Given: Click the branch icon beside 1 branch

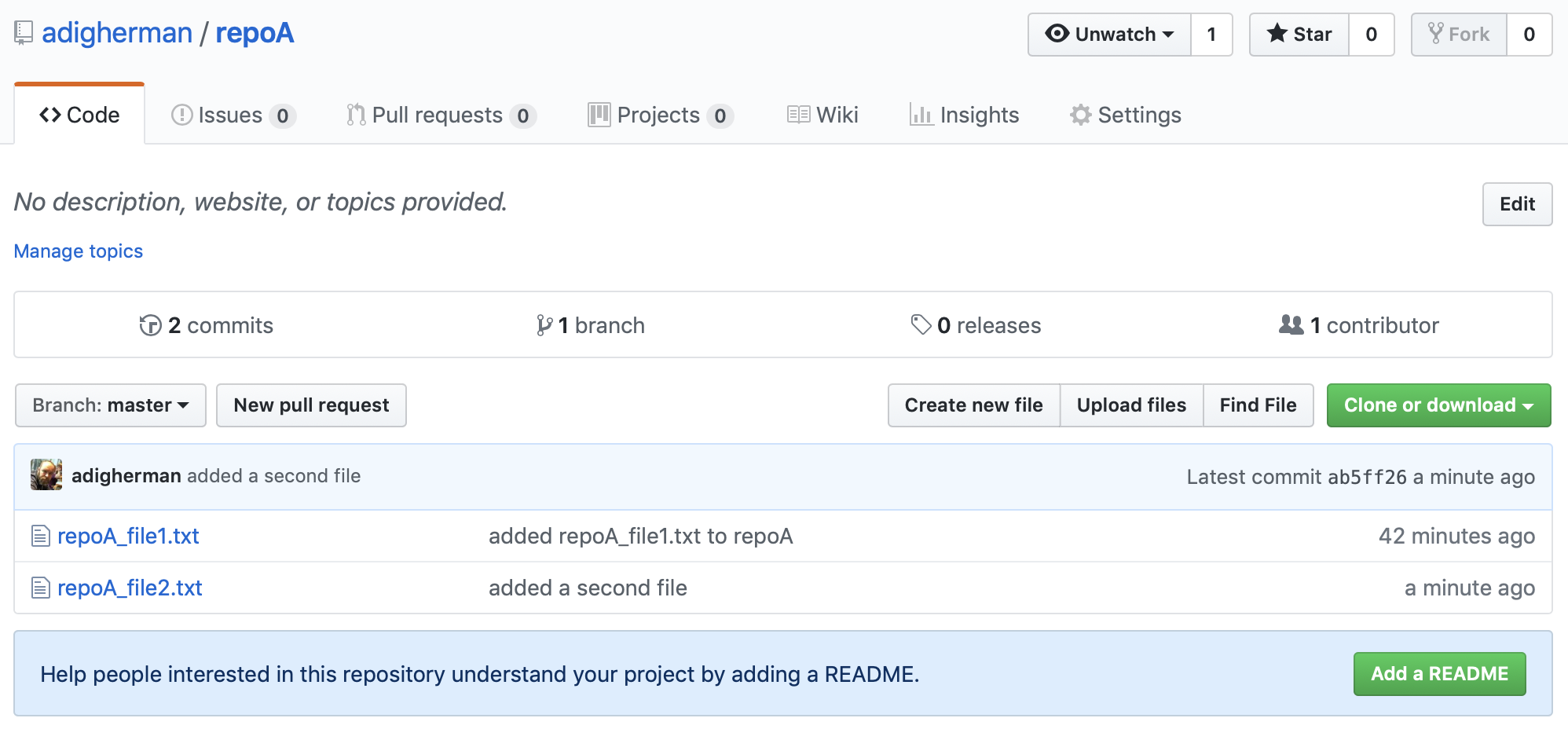Looking at the screenshot, I should [x=544, y=324].
